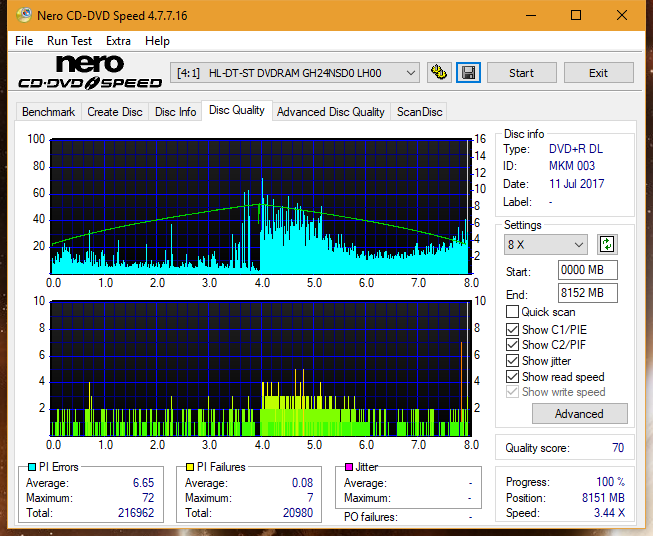Open the Run Test menu
The image size is (653, 536).
(x=70, y=41)
